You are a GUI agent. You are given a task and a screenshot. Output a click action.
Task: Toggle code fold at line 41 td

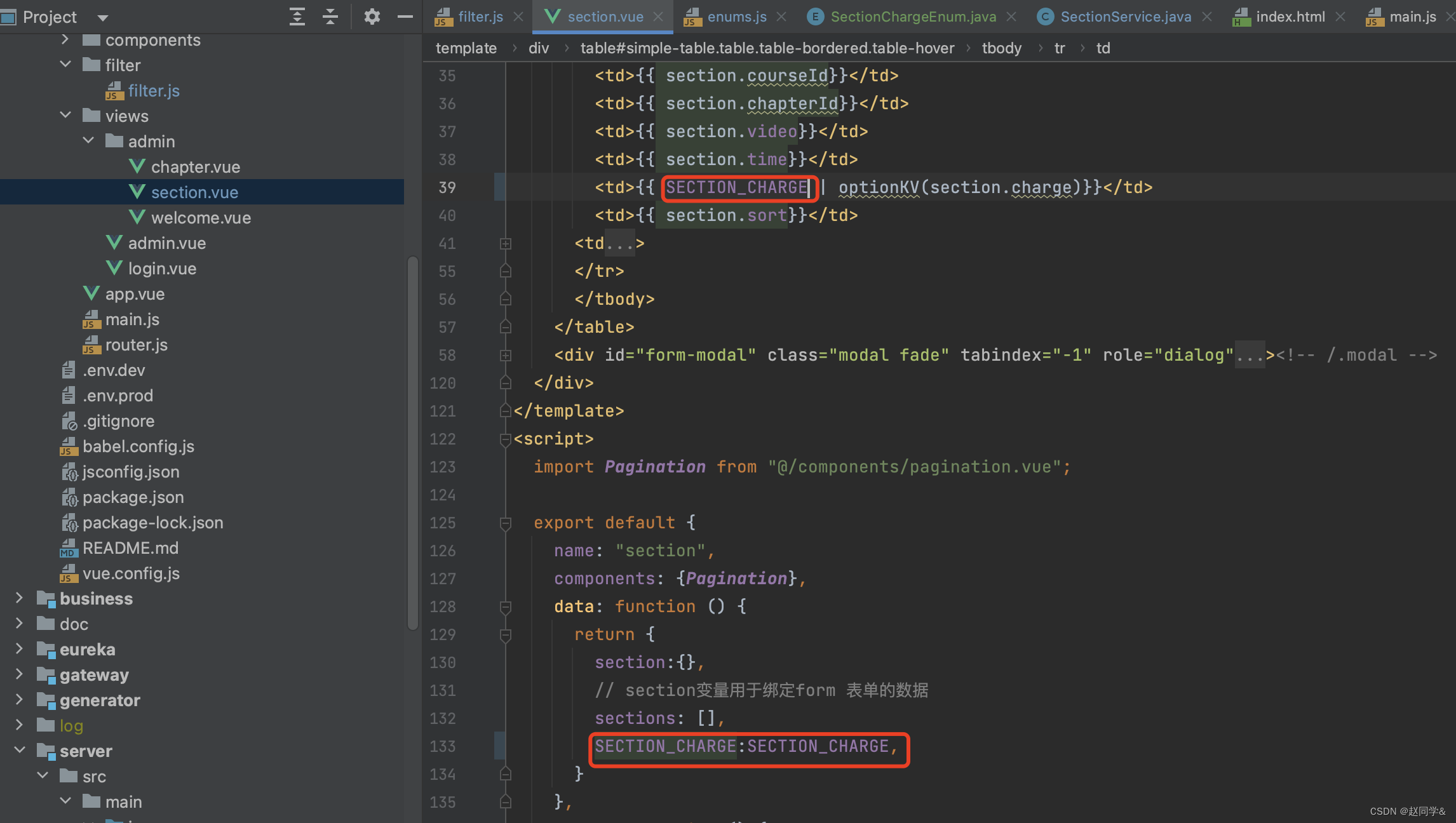tap(506, 244)
